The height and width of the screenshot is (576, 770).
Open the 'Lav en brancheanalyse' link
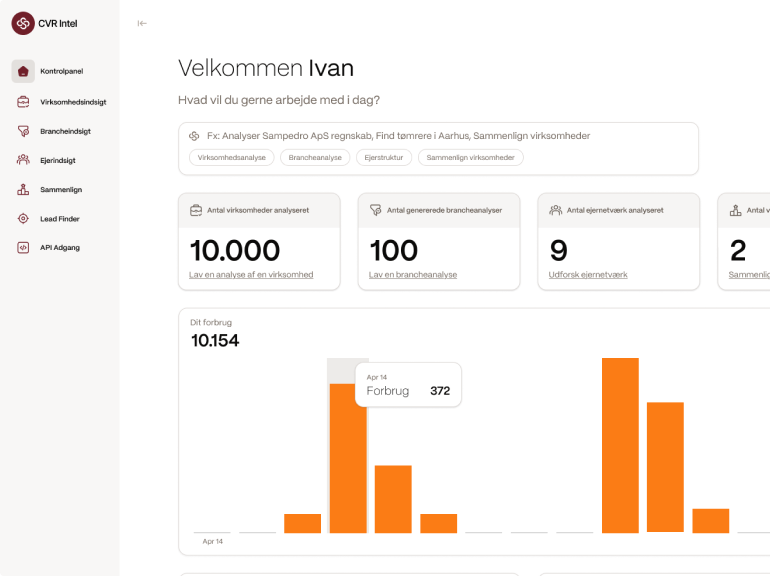413,275
